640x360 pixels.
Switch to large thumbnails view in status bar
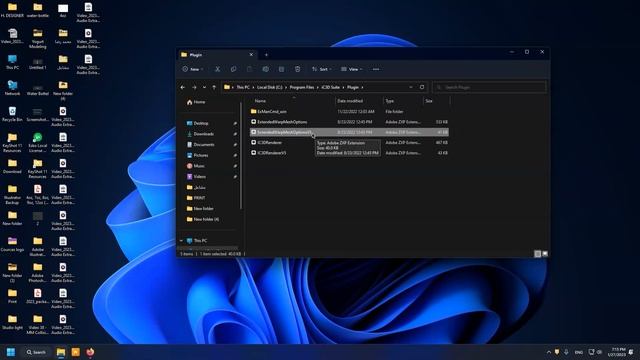(545, 254)
